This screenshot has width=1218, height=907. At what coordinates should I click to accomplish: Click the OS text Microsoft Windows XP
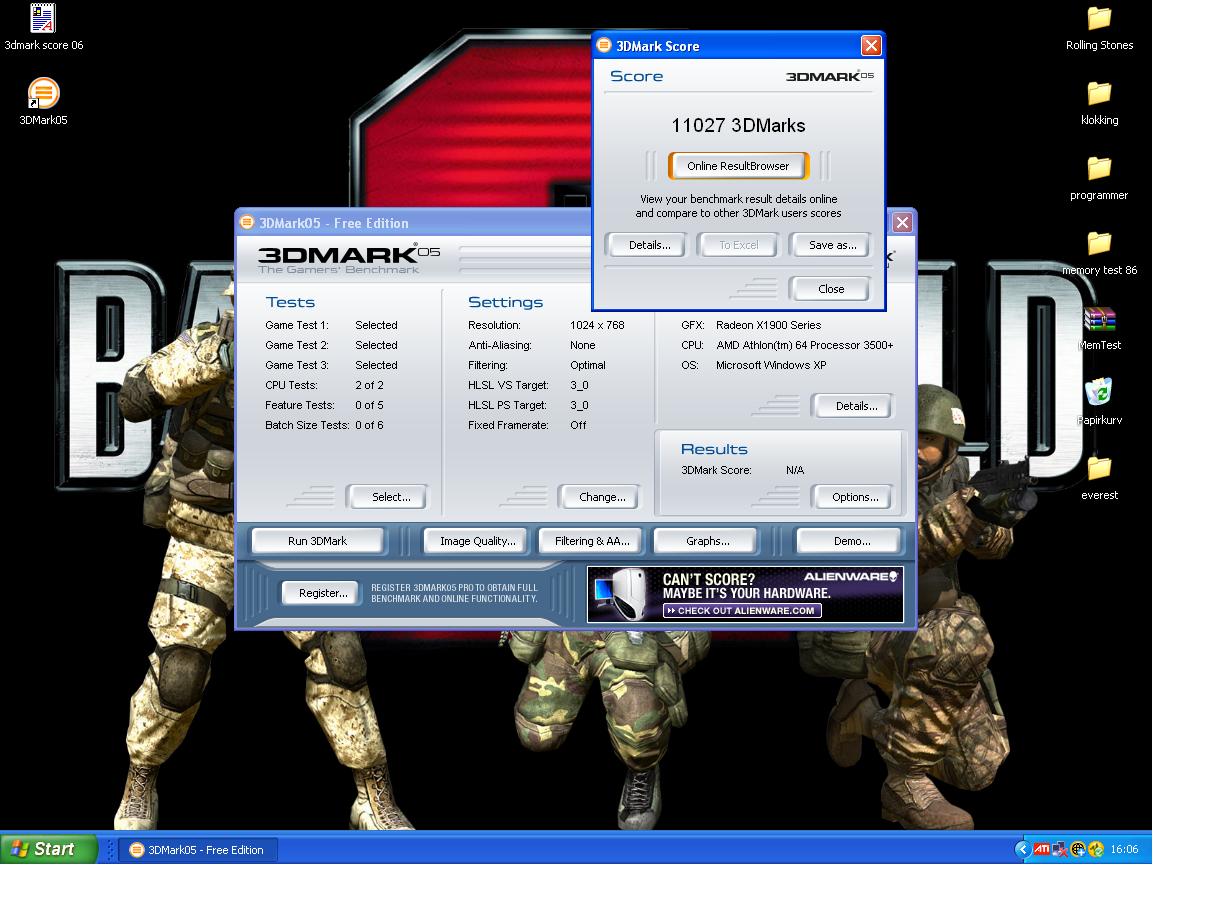tap(771, 365)
